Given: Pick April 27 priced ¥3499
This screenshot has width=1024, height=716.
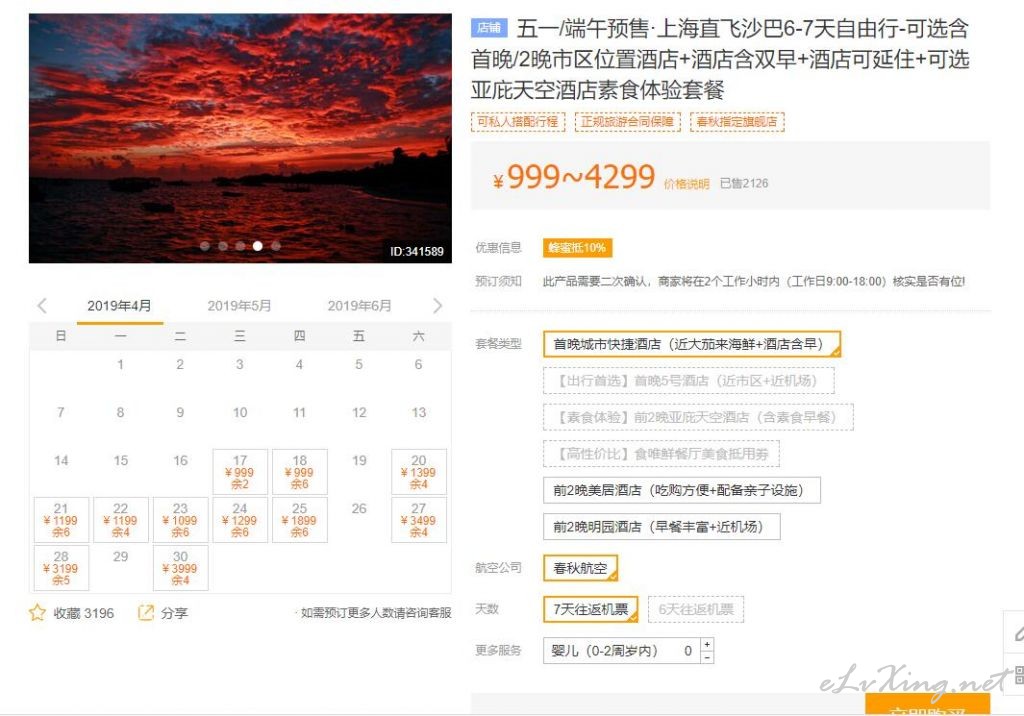Looking at the screenshot, I should point(419,520).
